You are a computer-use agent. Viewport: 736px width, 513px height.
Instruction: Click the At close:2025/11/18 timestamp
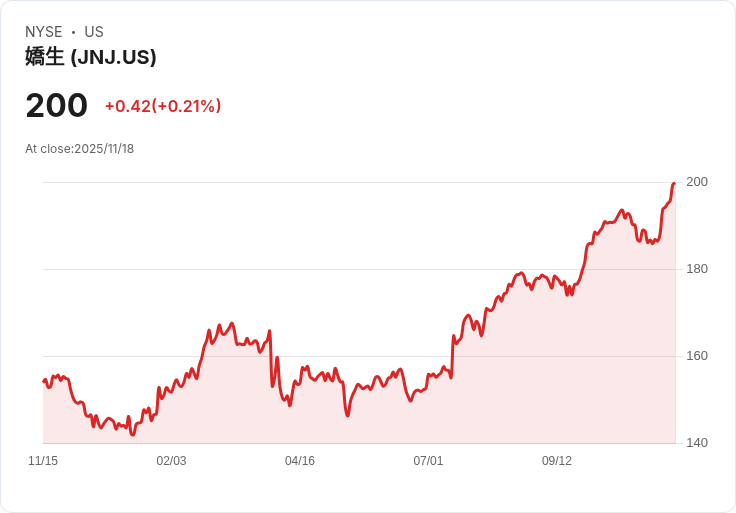click(x=79, y=149)
